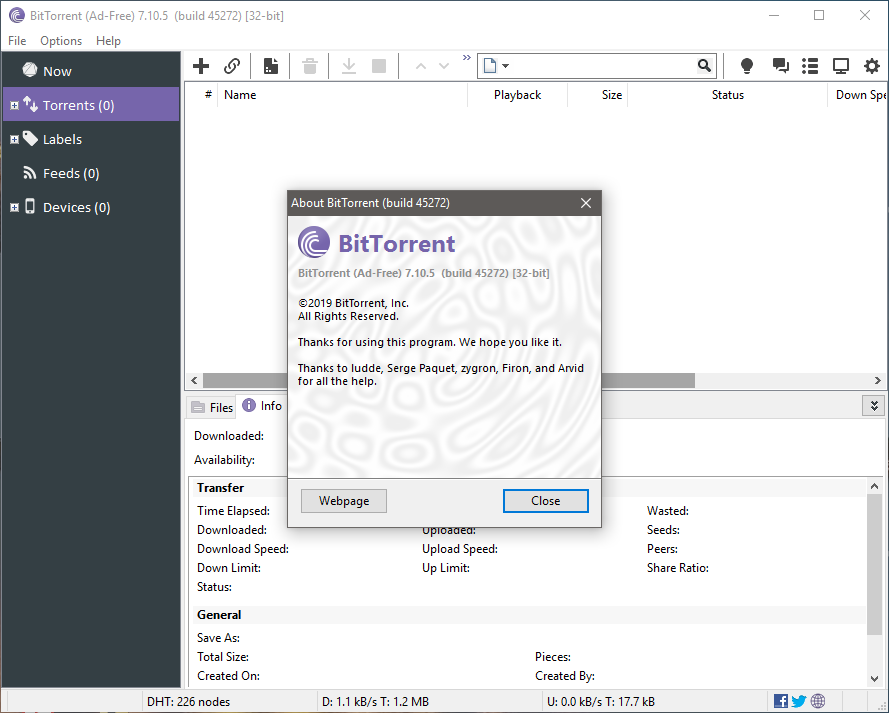Click the Facebook icon in status bar
889x713 pixels.
(781, 701)
